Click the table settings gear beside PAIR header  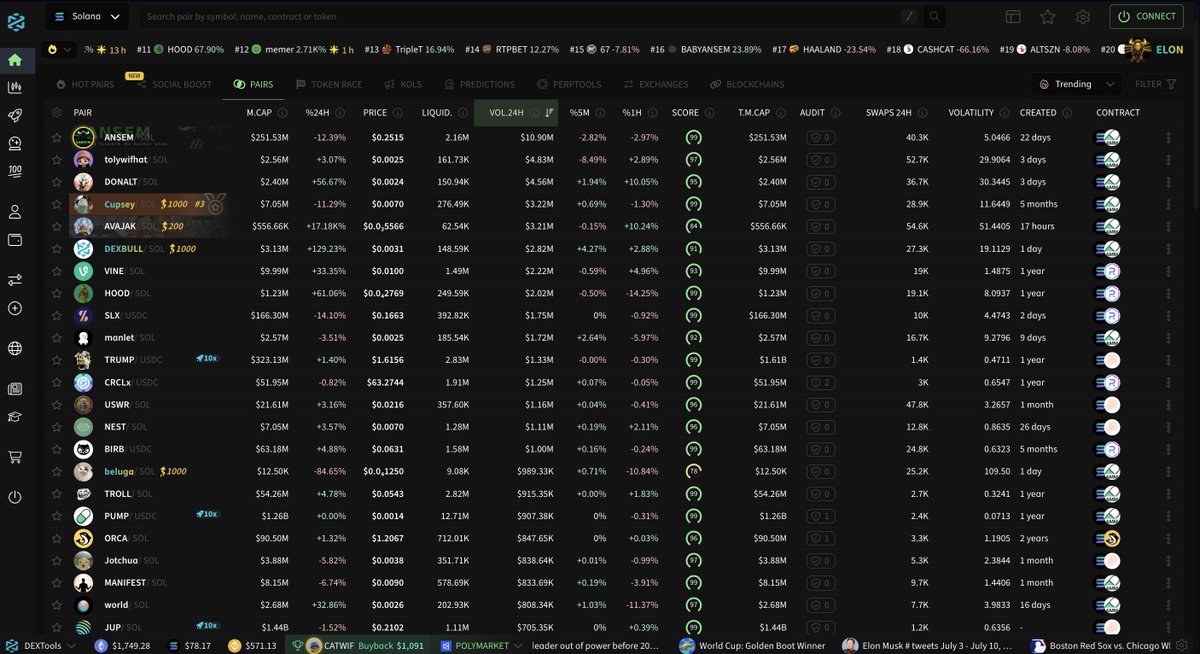pos(57,112)
